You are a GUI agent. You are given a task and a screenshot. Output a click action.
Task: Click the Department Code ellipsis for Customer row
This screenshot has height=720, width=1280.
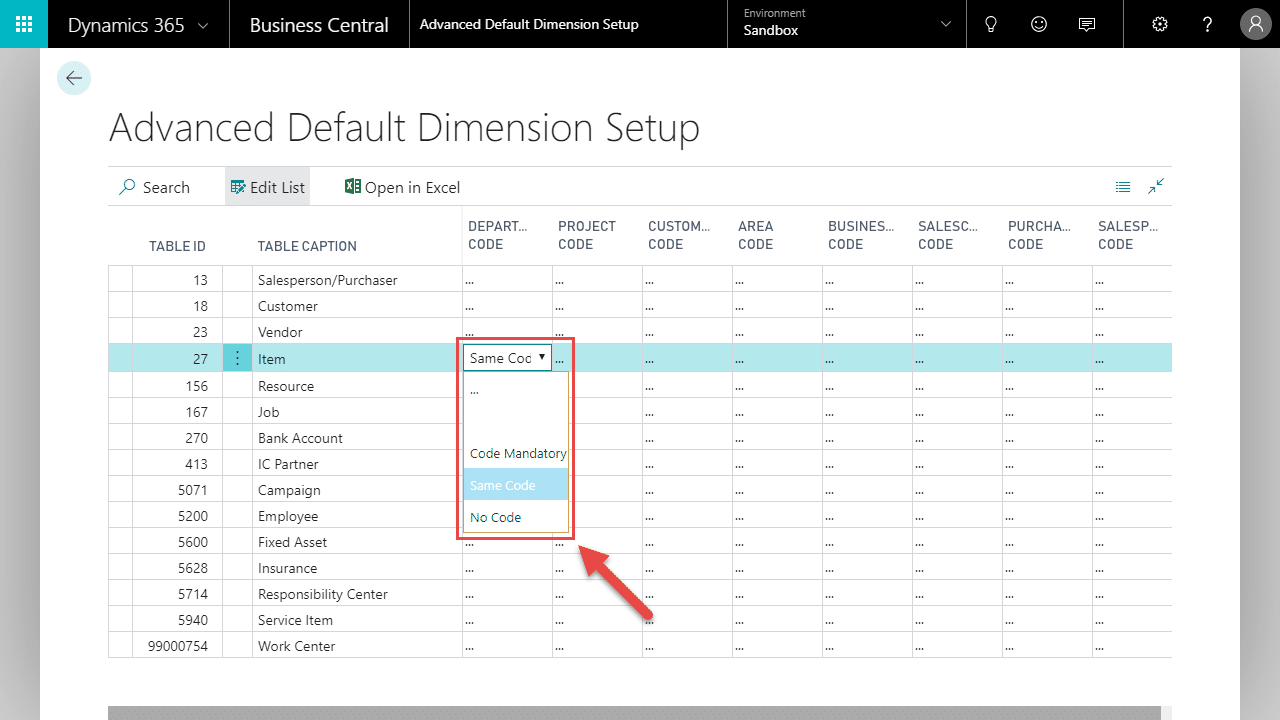469,305
